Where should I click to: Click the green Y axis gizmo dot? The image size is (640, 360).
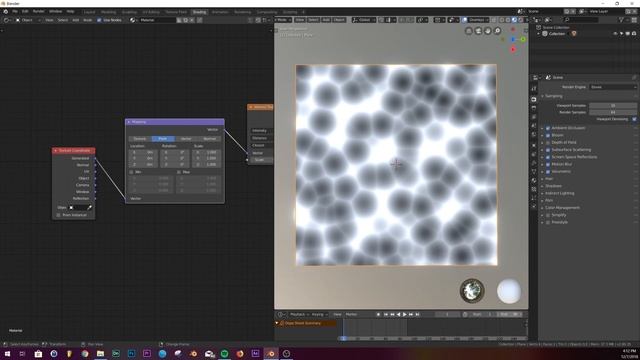[523, 39]
